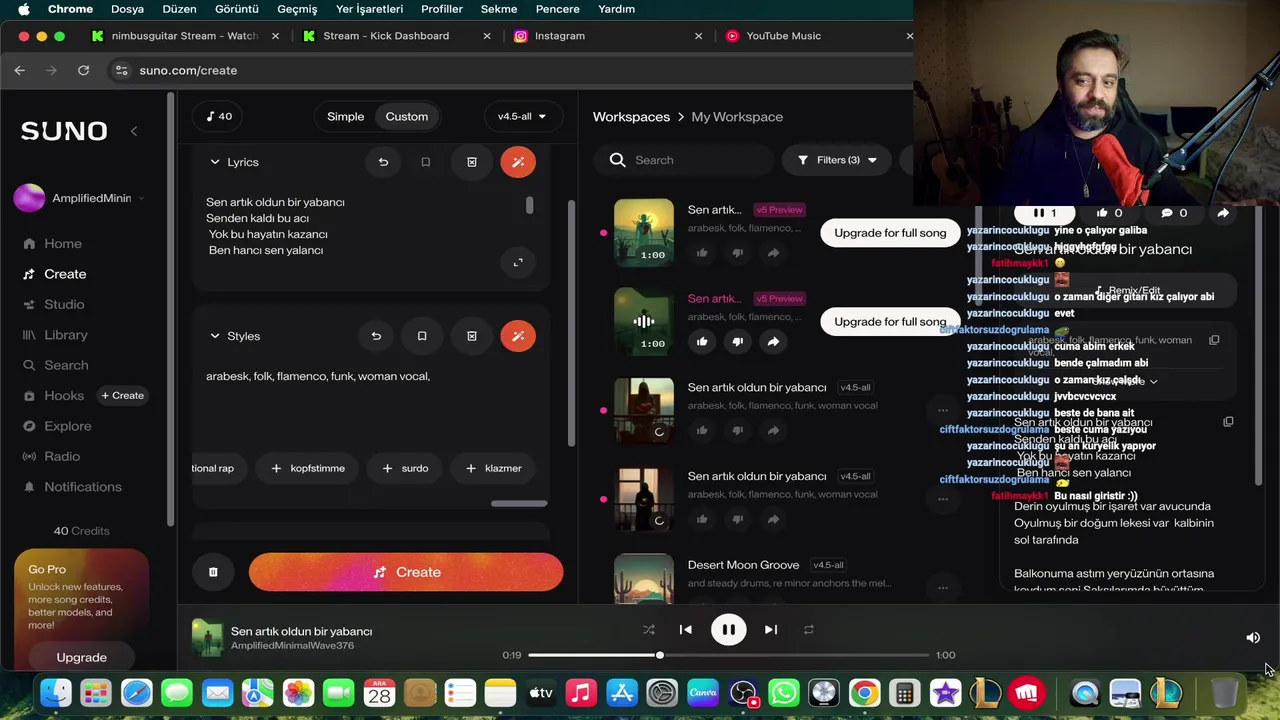Collapse the Suno sidebar arrow
The width and height of the screenshot is (1280, 720).
[134, 131]
